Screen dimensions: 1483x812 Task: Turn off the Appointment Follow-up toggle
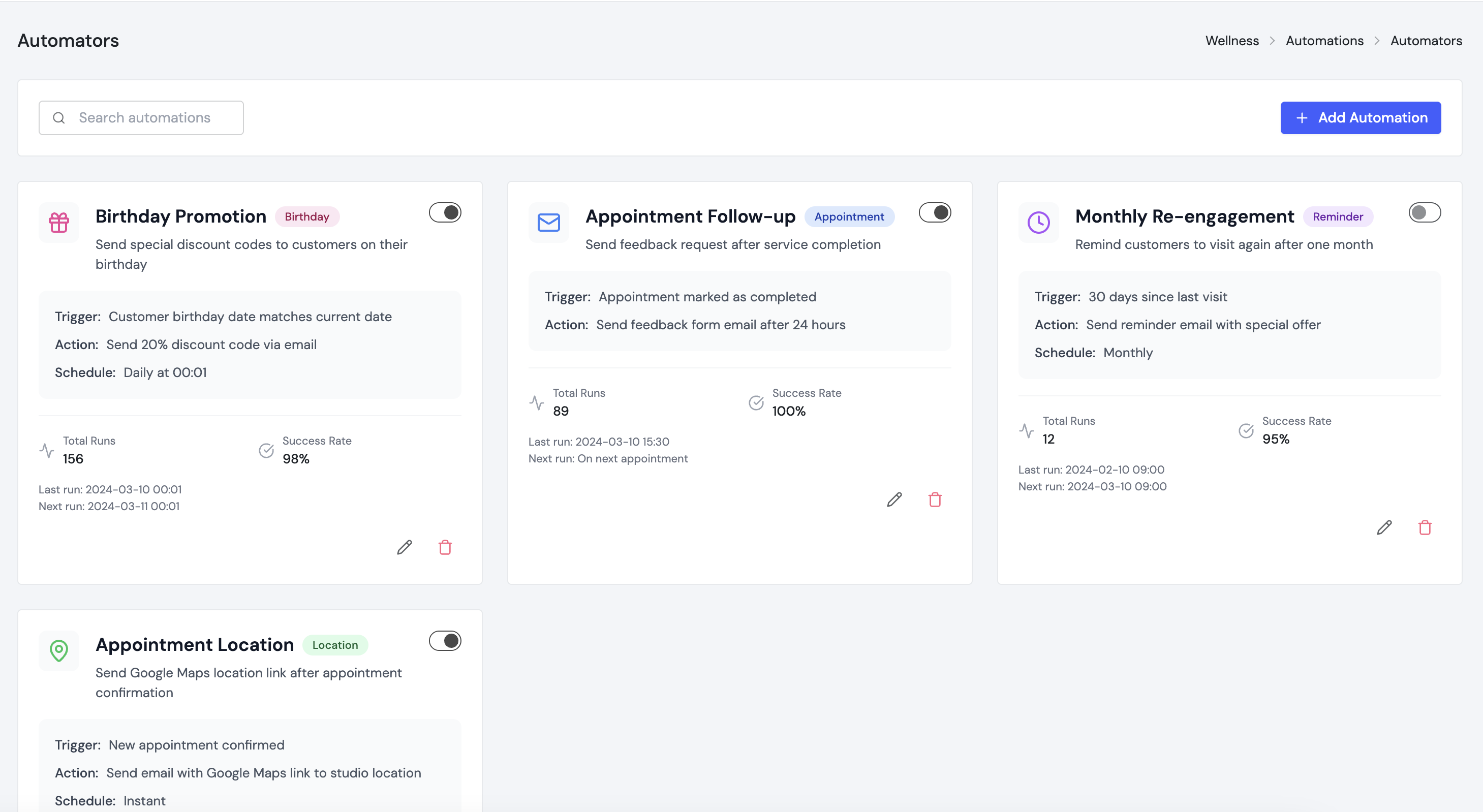tap(934, 212)
